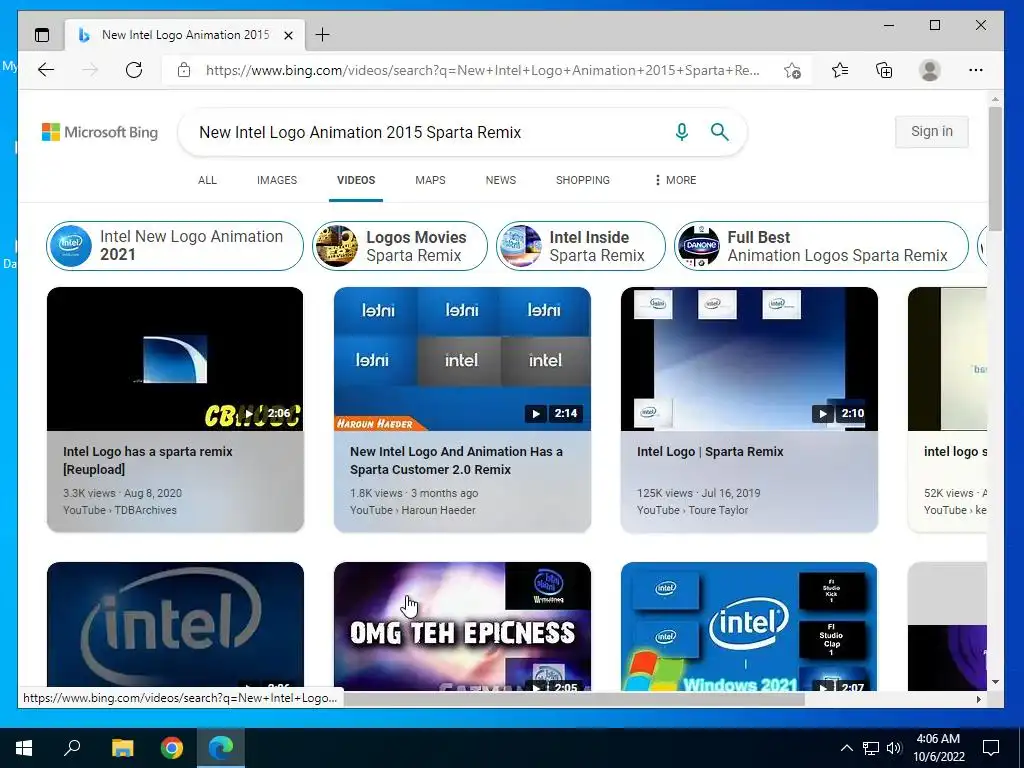Select Logos Movies Sparta Remix suggestion
1024x768 pixels.
pos(400,246)
